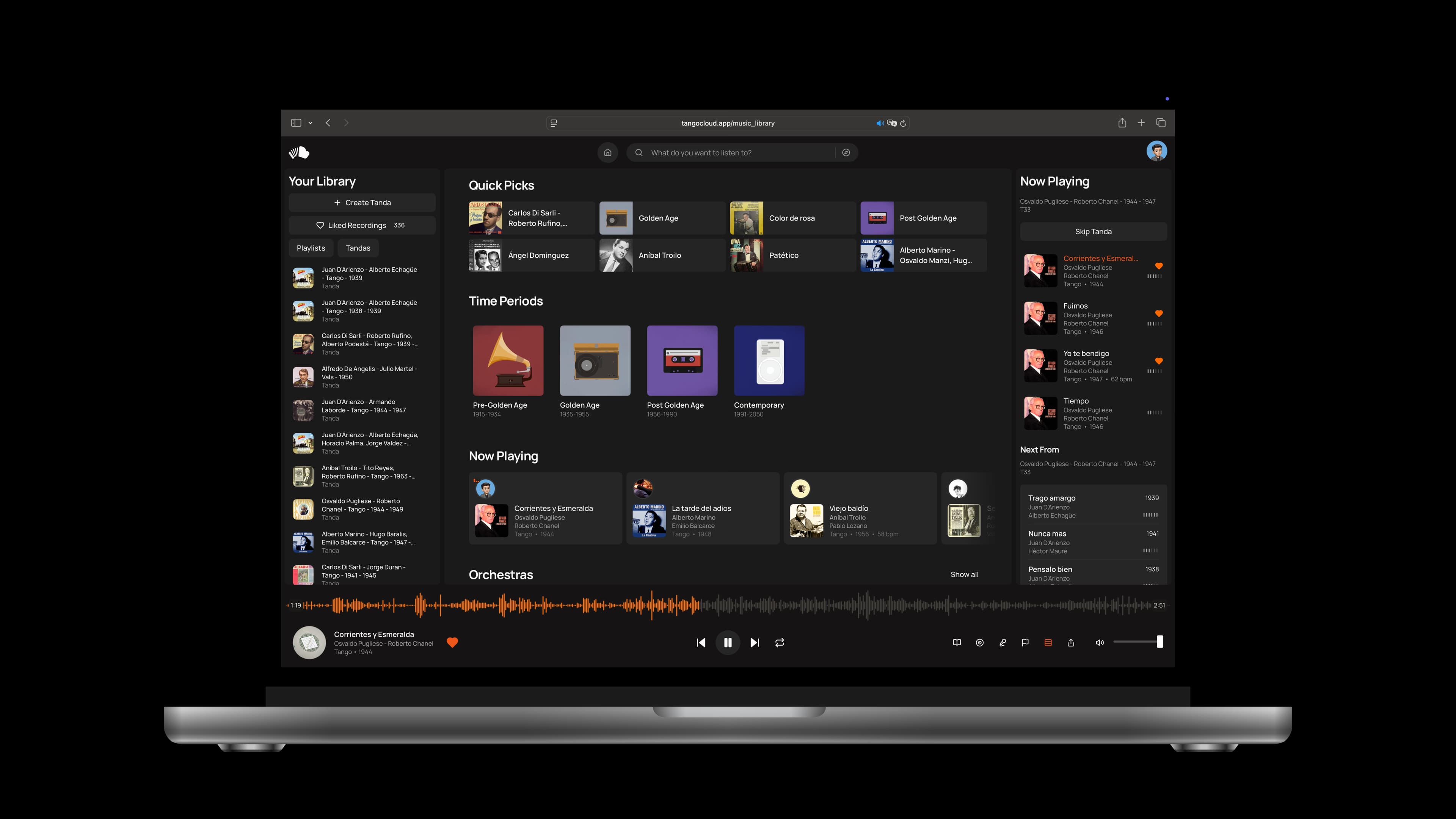Go to home via house icon
Viewport: 1456px width, 819px height.
[x=607, y=152]
